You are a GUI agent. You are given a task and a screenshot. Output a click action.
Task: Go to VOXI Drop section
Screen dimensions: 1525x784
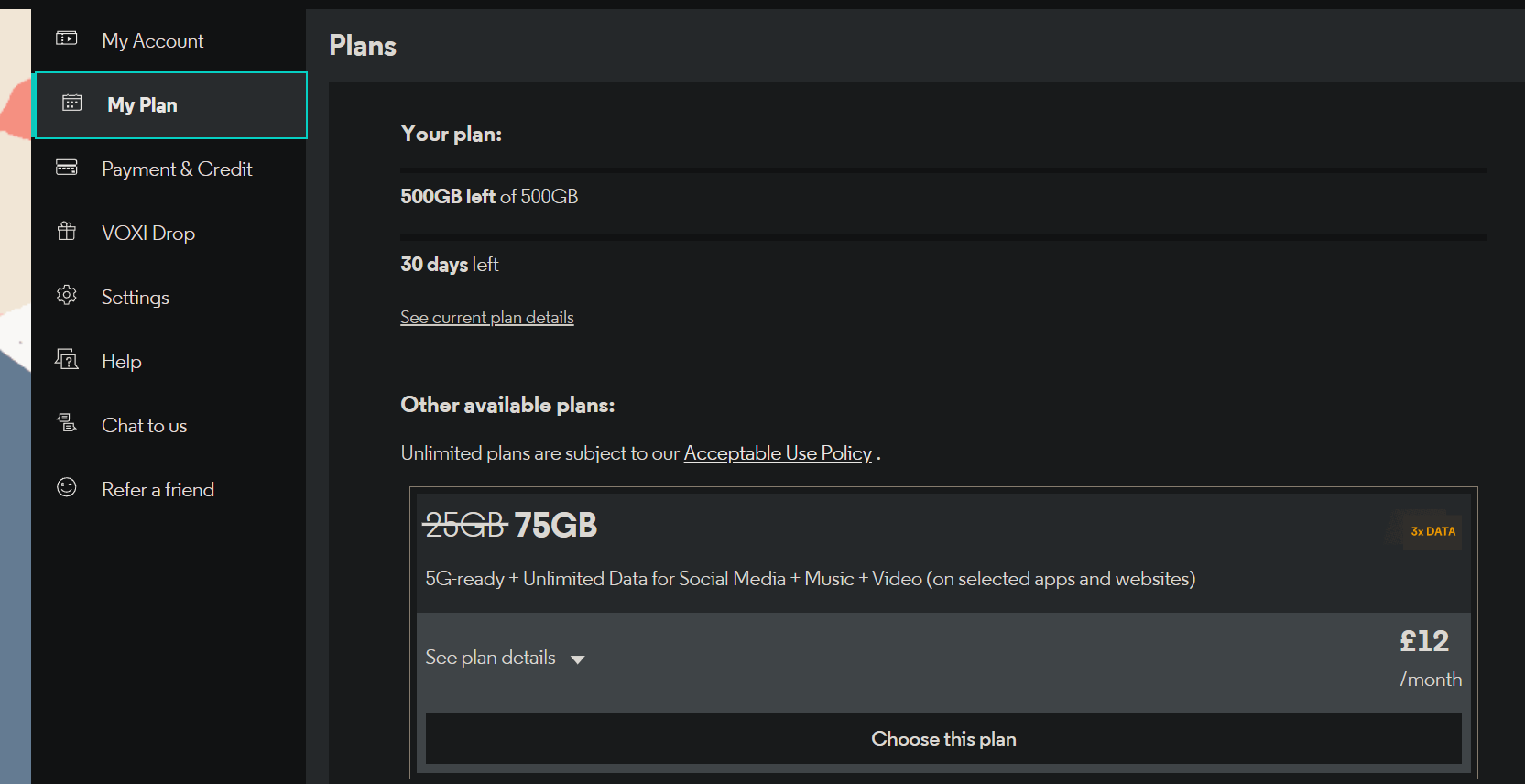pyautogui.click(x=148, y=234)
